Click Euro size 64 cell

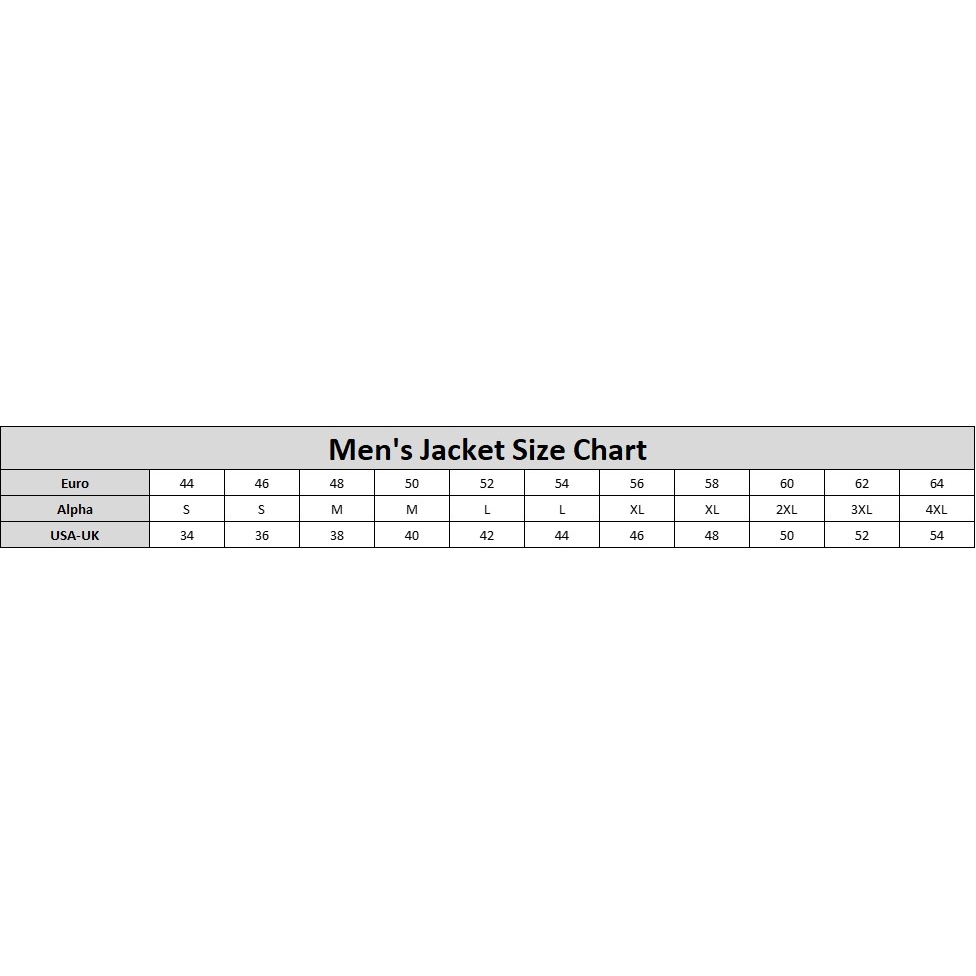[937, 483]
